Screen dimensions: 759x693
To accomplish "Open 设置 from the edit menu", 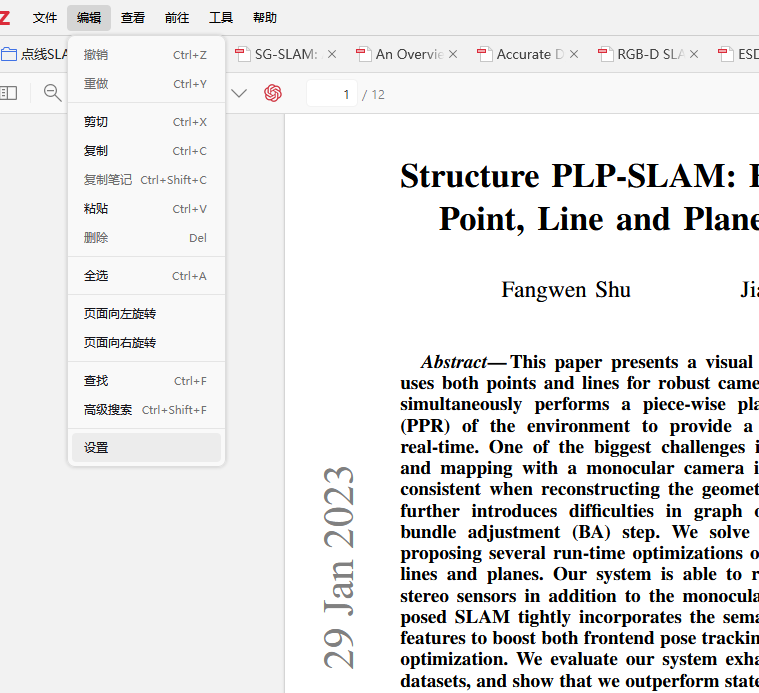I will [146, 448].
